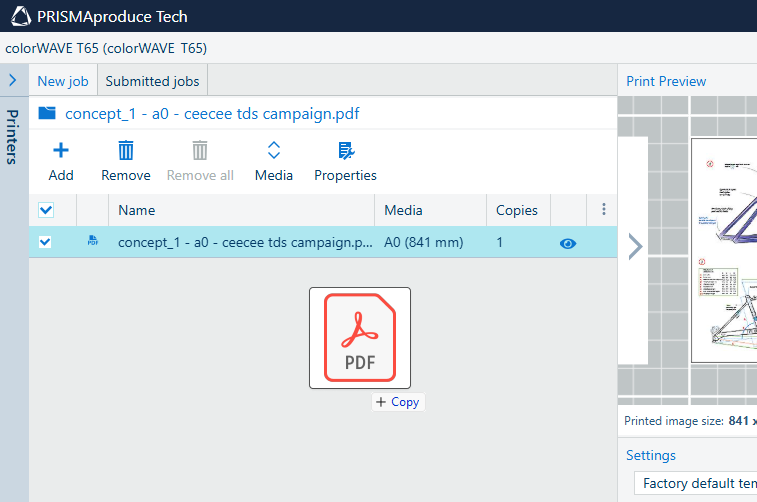Advance preview with the large right chevron
Screen dimensions: 757x502
[x=635, y=247]
